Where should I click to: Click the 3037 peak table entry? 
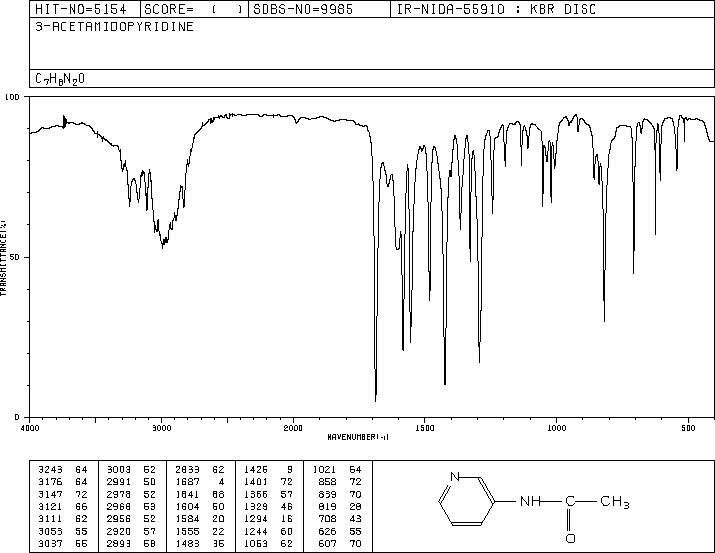[63, 543]
